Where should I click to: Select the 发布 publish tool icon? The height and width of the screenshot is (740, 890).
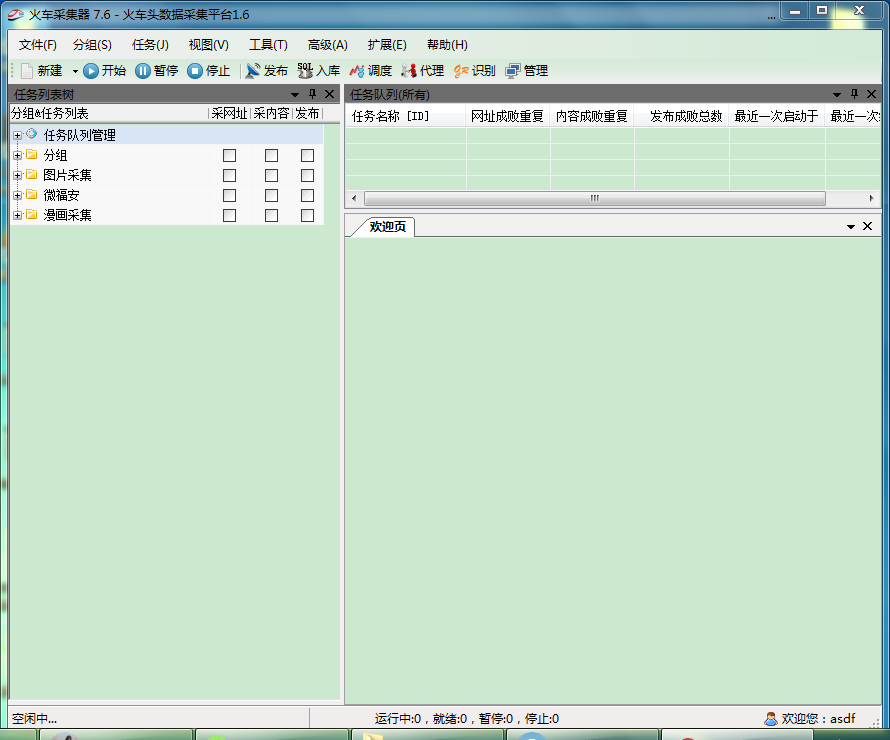[x=266, y=70]
